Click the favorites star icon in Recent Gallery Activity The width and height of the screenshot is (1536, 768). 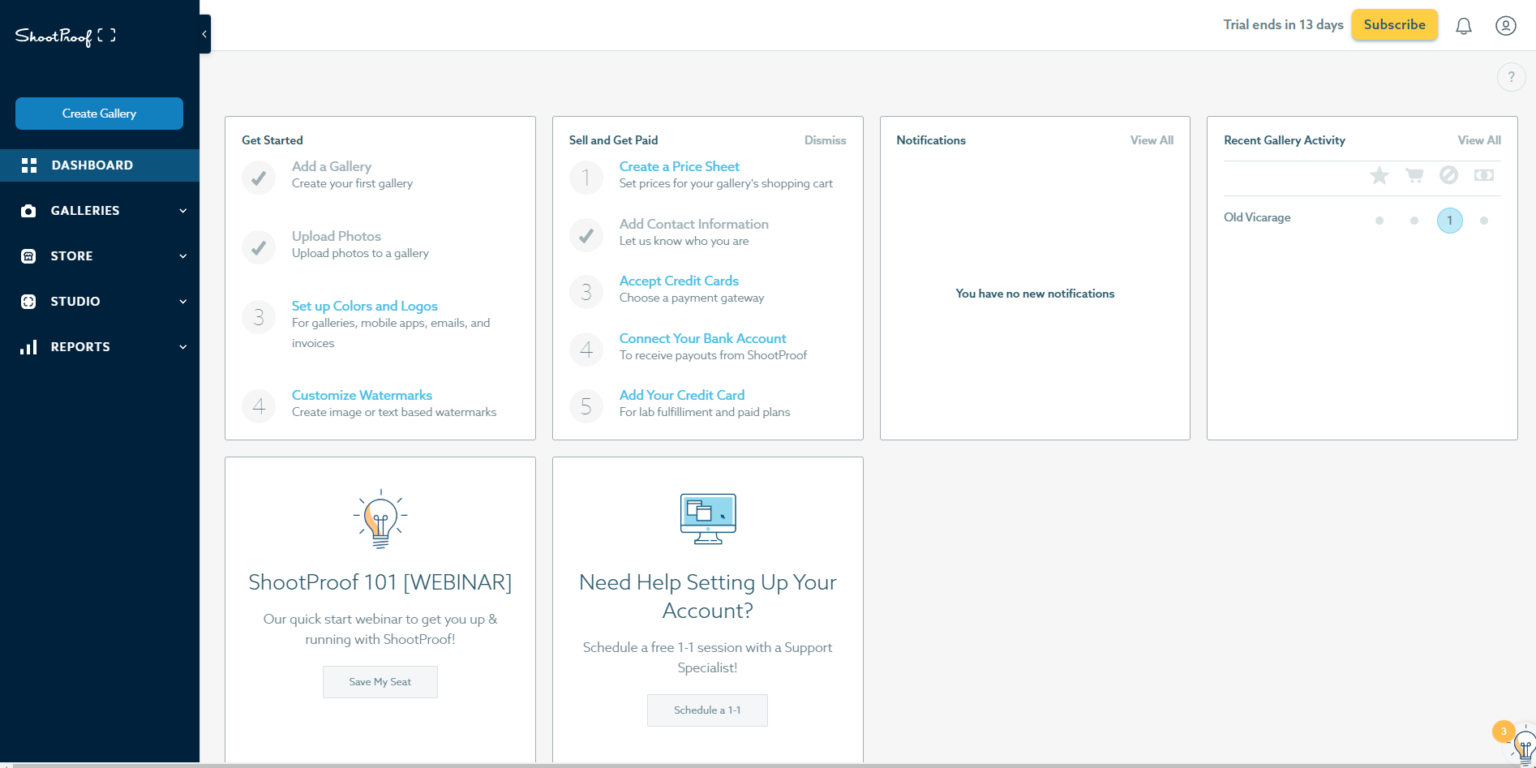[x=1379, y=176]
